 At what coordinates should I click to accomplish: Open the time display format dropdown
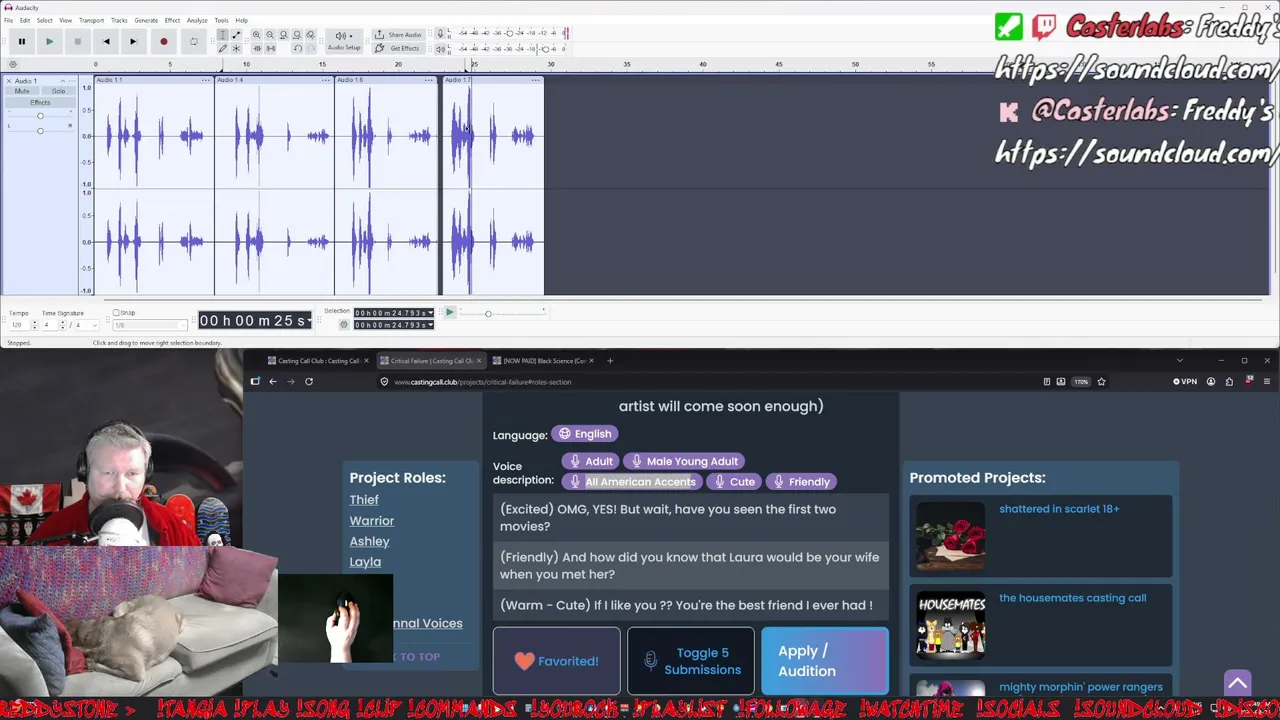(309, 320)
